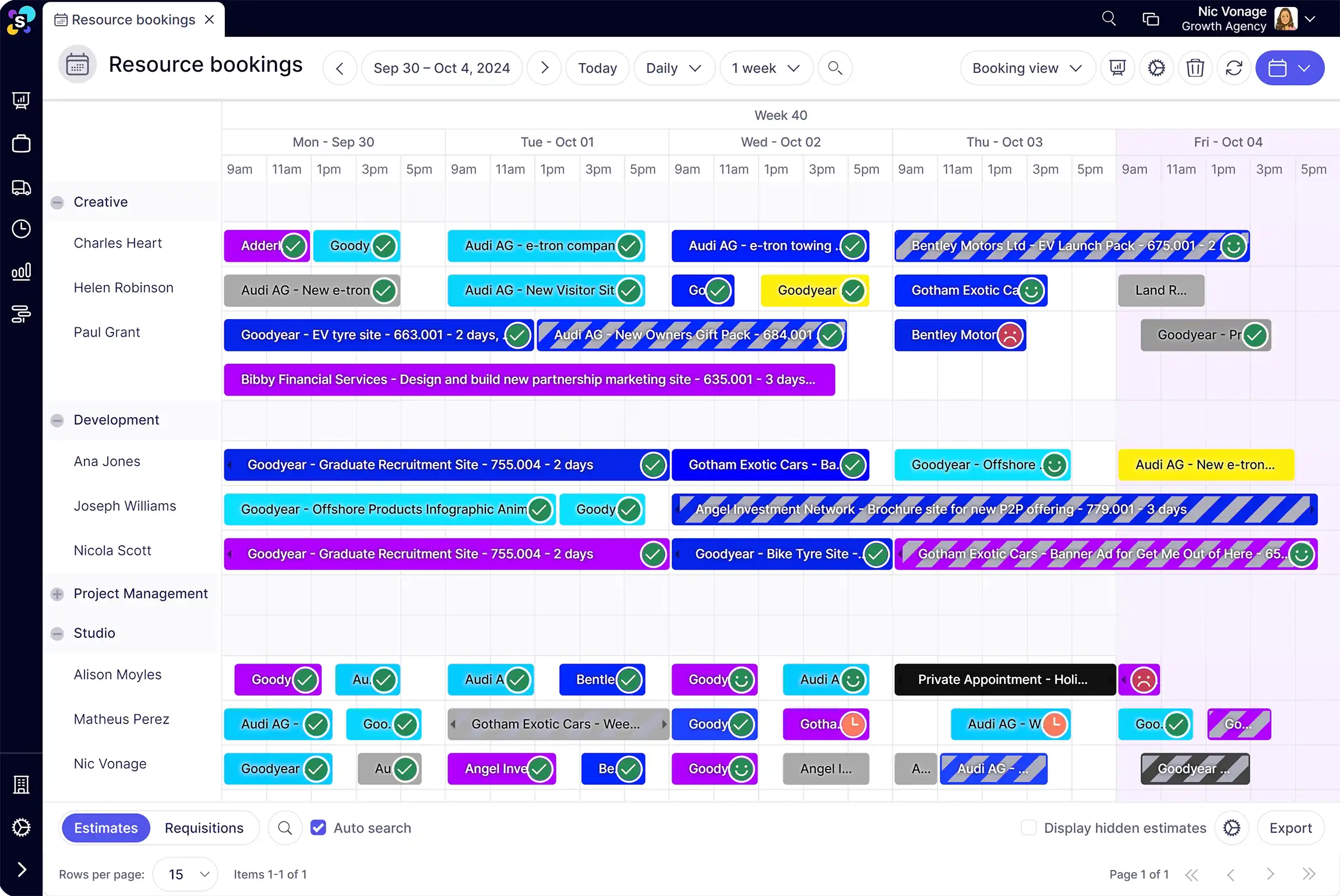Click the search icon beside Requisitions
This screenshot has width=1340, height=896.
point(285,828)
